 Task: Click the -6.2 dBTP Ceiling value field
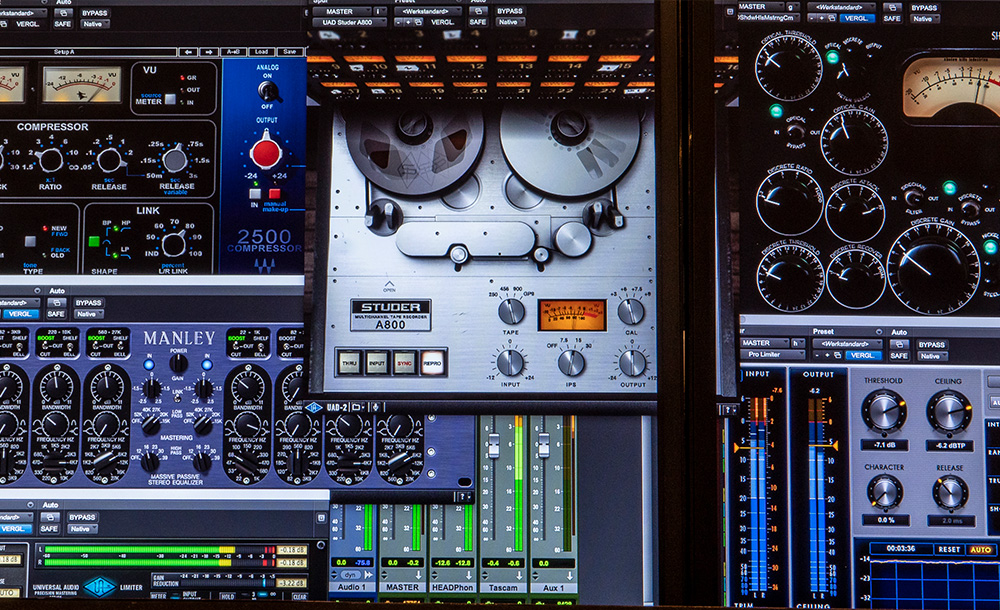tap(950, 445)
